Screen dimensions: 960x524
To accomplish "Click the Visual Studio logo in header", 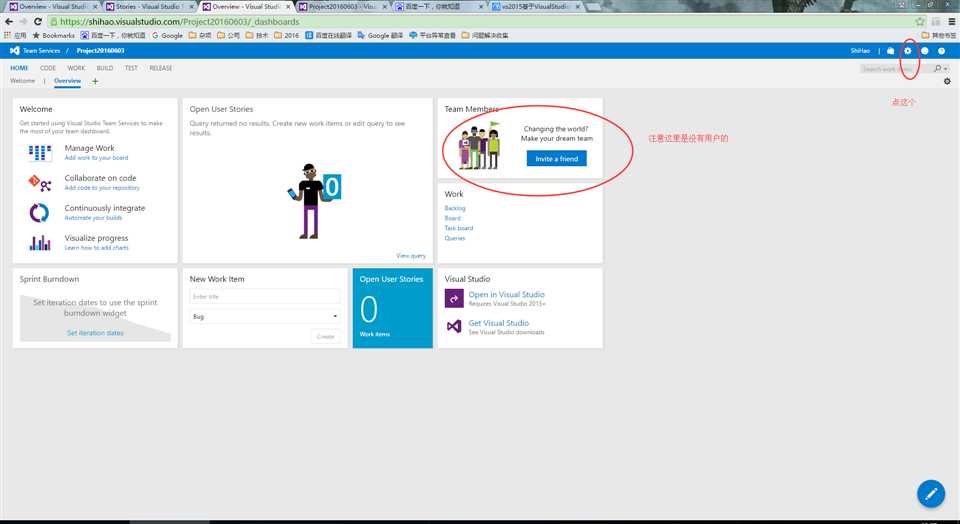I will pos(15,51).
